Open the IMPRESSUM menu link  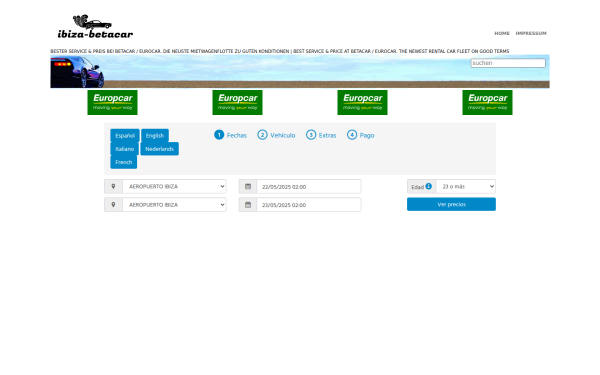coord(531,33)
